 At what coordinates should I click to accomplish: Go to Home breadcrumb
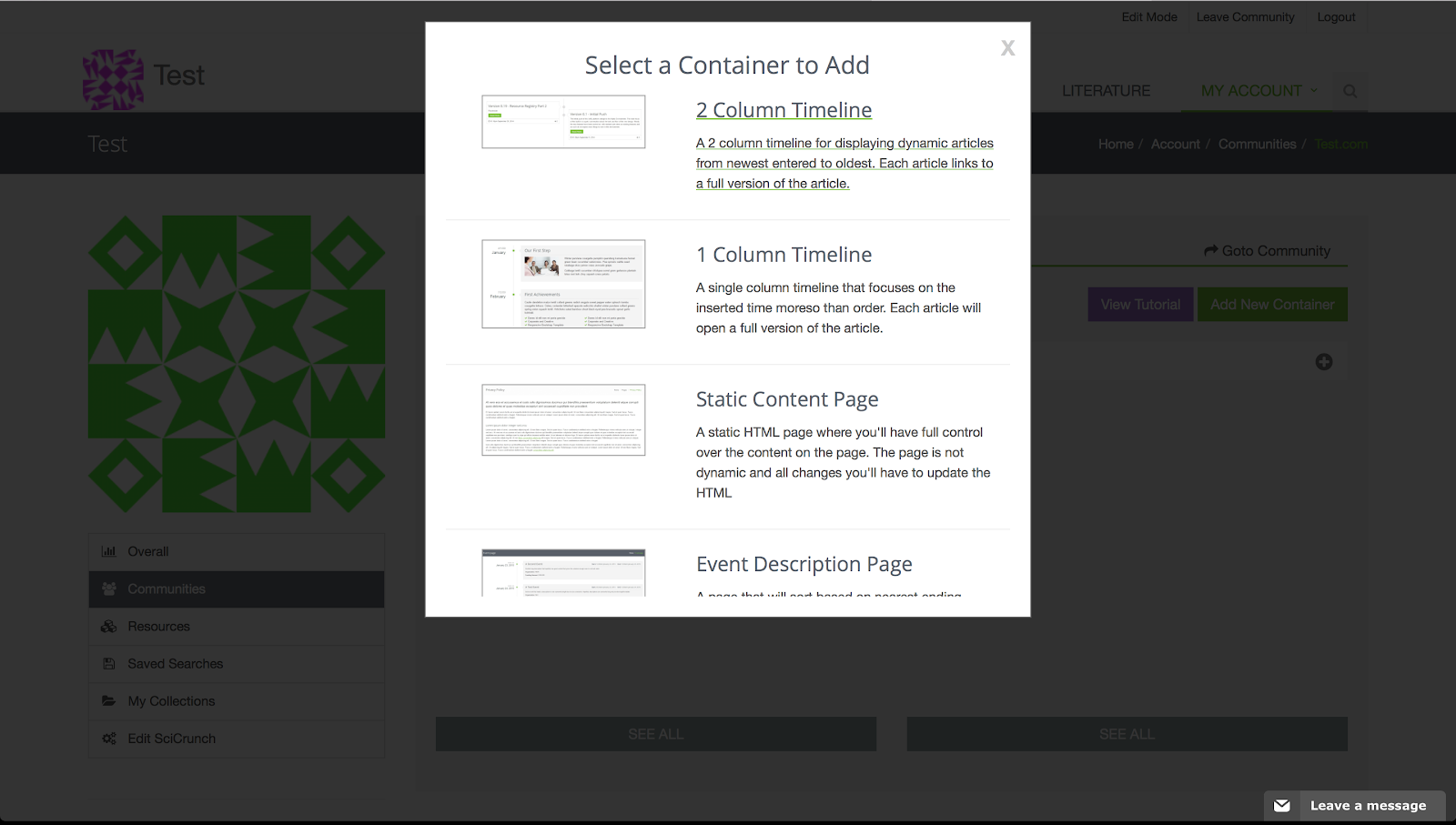[1116, 144]
